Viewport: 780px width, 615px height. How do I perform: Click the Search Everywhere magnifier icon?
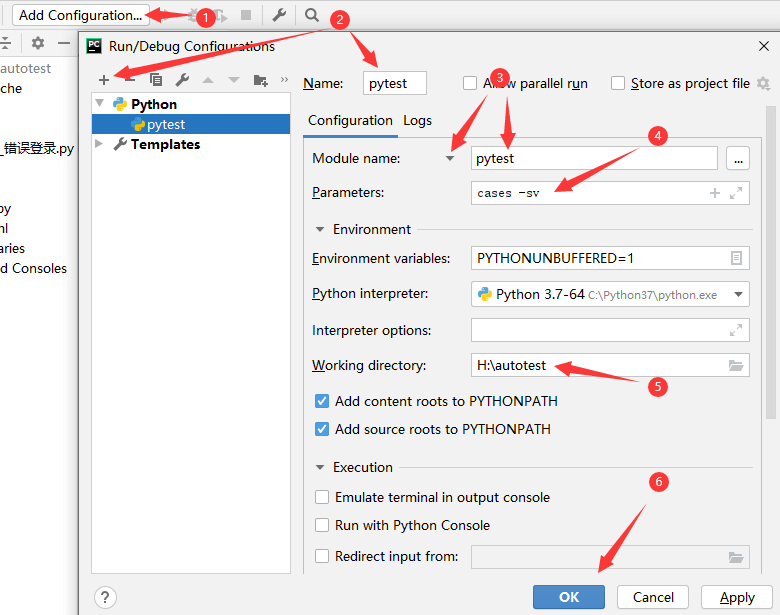pyautogui.click(x=312, y=15)
